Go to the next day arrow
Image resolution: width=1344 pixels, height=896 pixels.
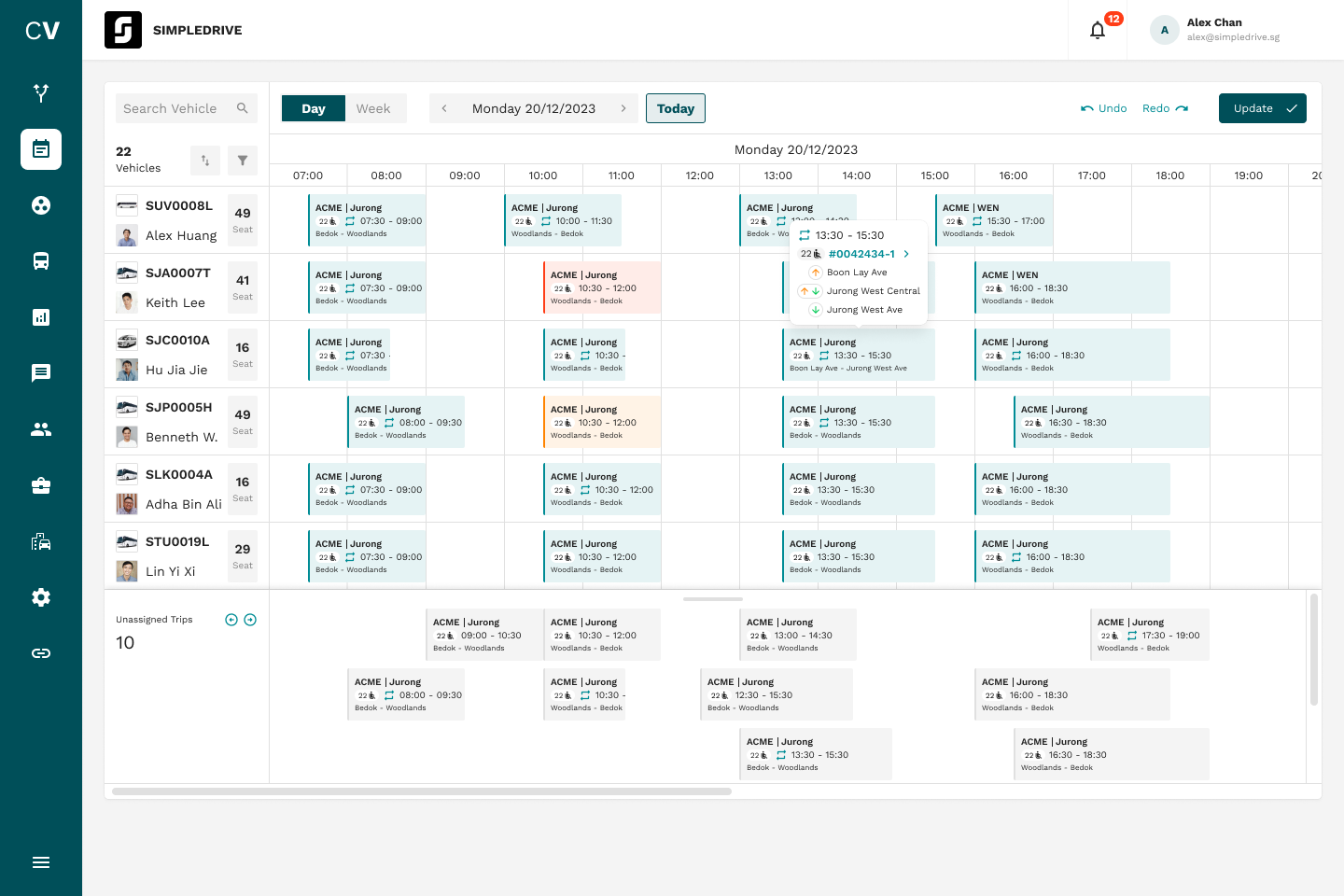(x=623, y=108)
